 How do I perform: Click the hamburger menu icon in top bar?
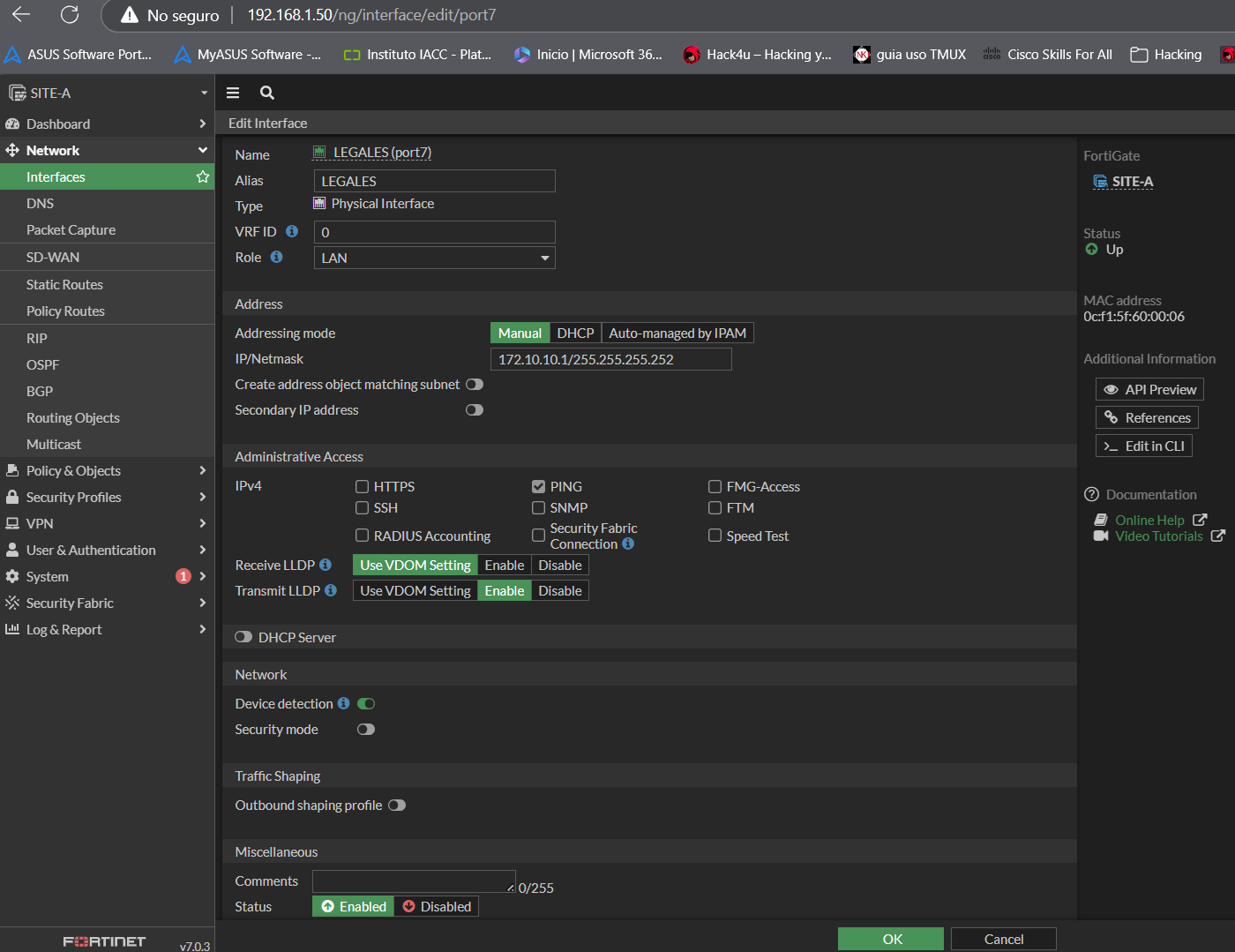click(x=233, y=93)
